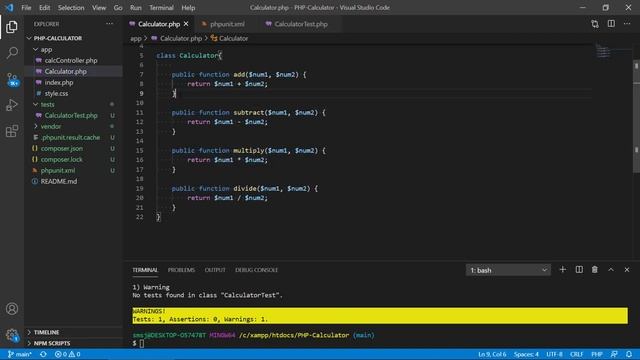Select the Calculator.php editor tab
Viewport: 640px width, 360px height.
[x=158, y=24]
